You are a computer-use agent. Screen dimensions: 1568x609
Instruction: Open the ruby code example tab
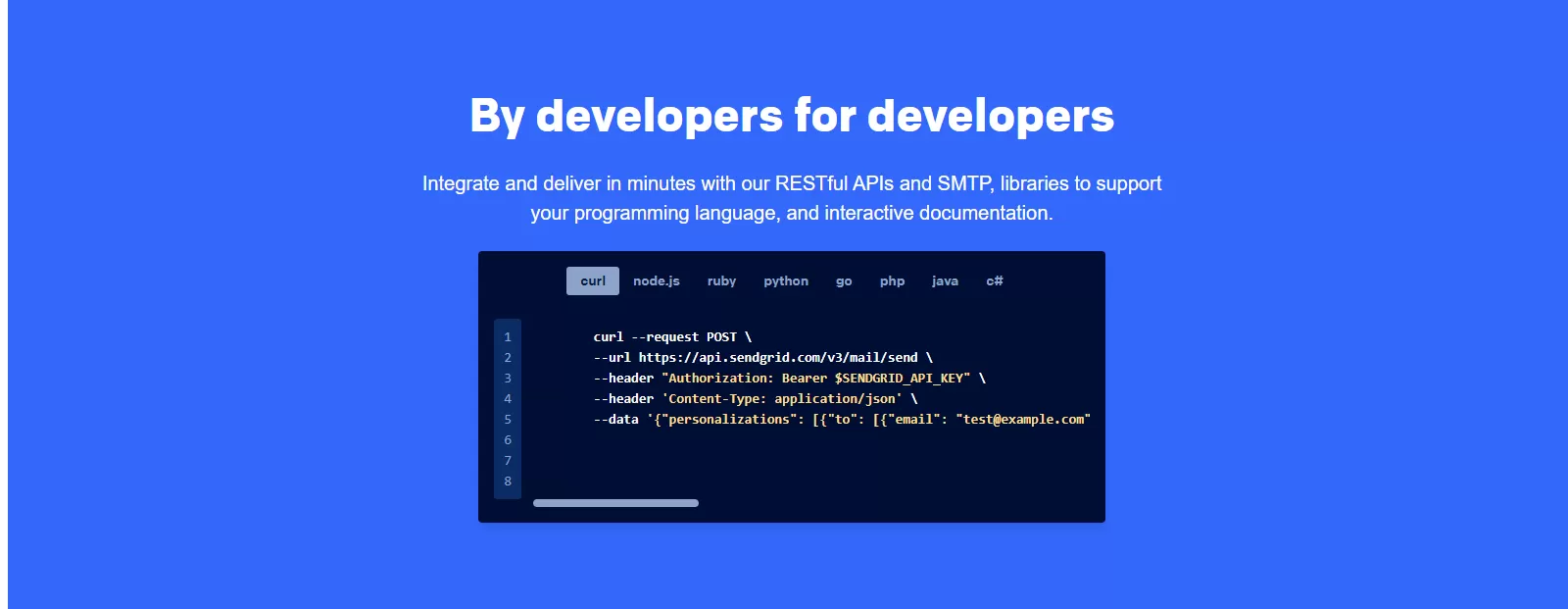(x=721, y=281)
